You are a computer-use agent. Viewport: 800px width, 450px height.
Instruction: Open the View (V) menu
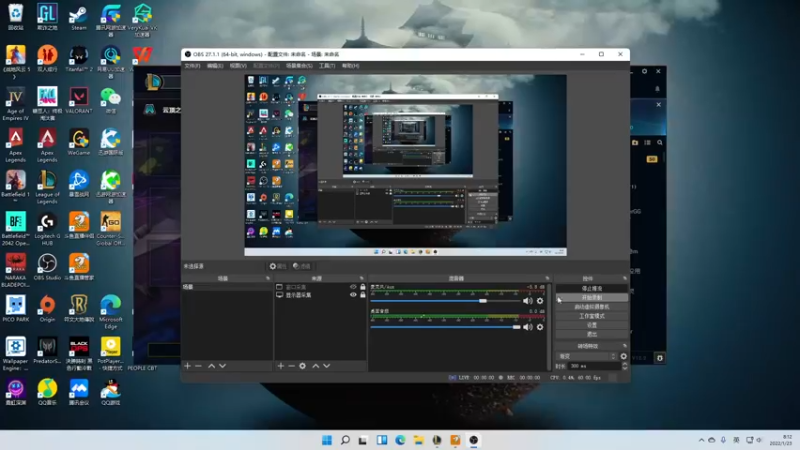(238, 66)
